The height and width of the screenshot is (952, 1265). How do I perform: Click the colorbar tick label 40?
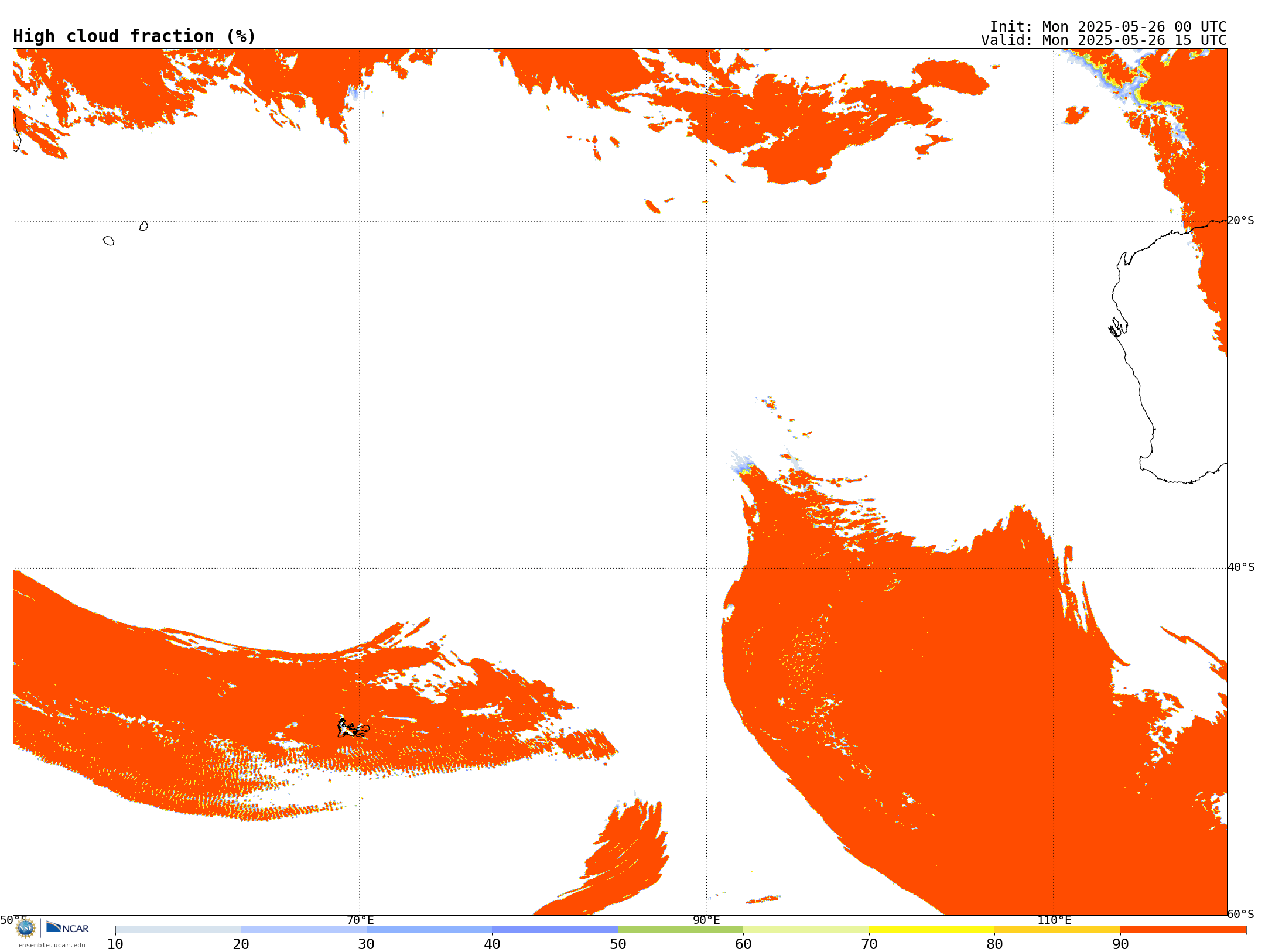492,944
